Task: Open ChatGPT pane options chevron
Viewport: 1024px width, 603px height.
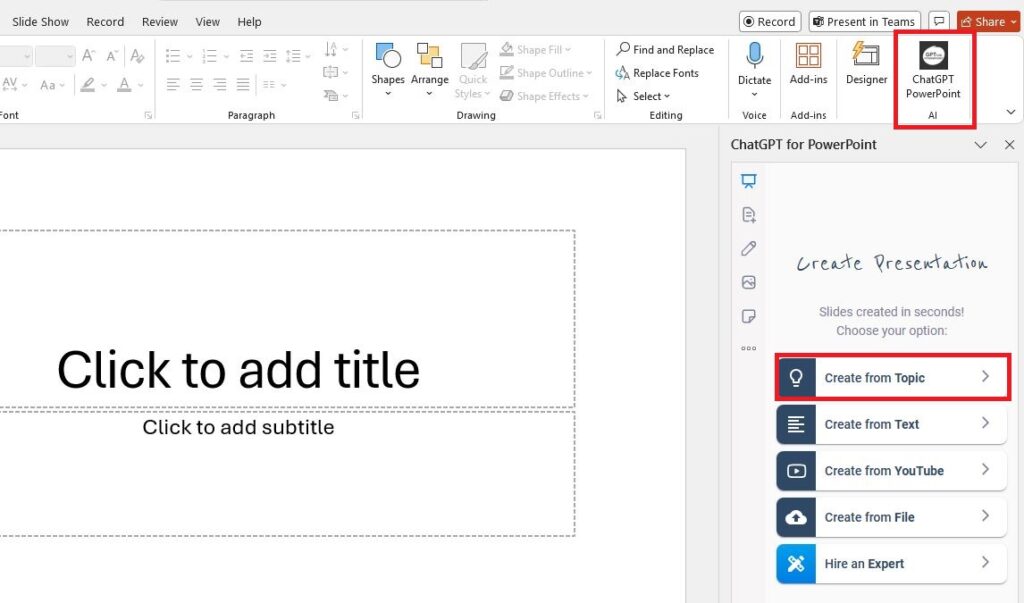Action: tap(980, 145)
